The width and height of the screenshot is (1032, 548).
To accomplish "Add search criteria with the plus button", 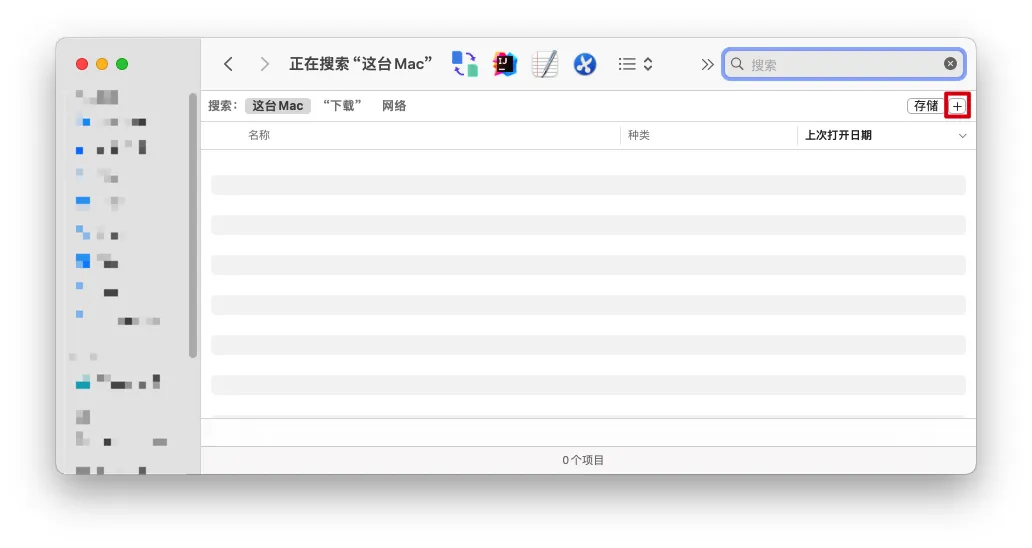I will (x=957, y=106).
